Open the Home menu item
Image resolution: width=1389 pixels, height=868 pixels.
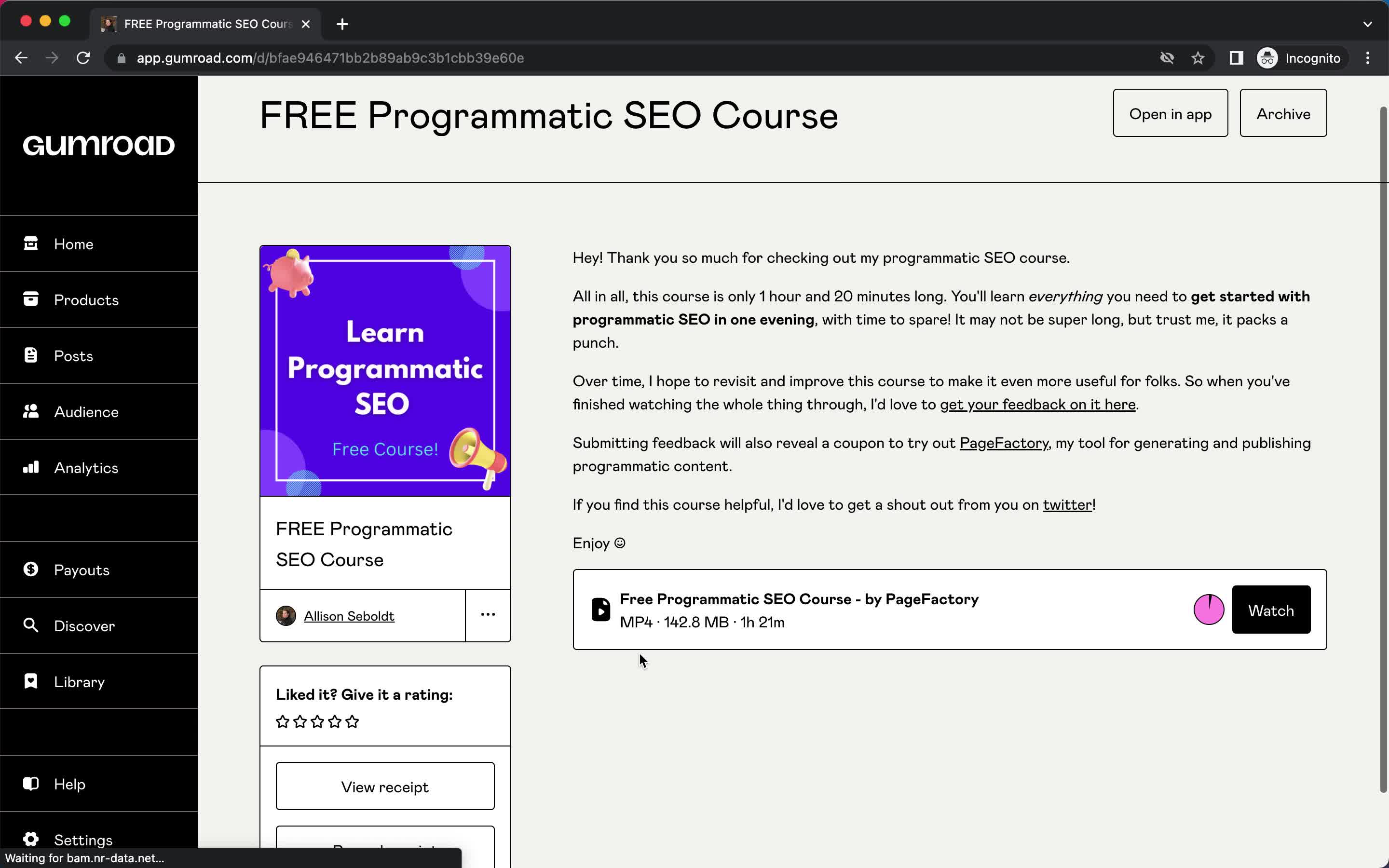click(x=99, y=244)
